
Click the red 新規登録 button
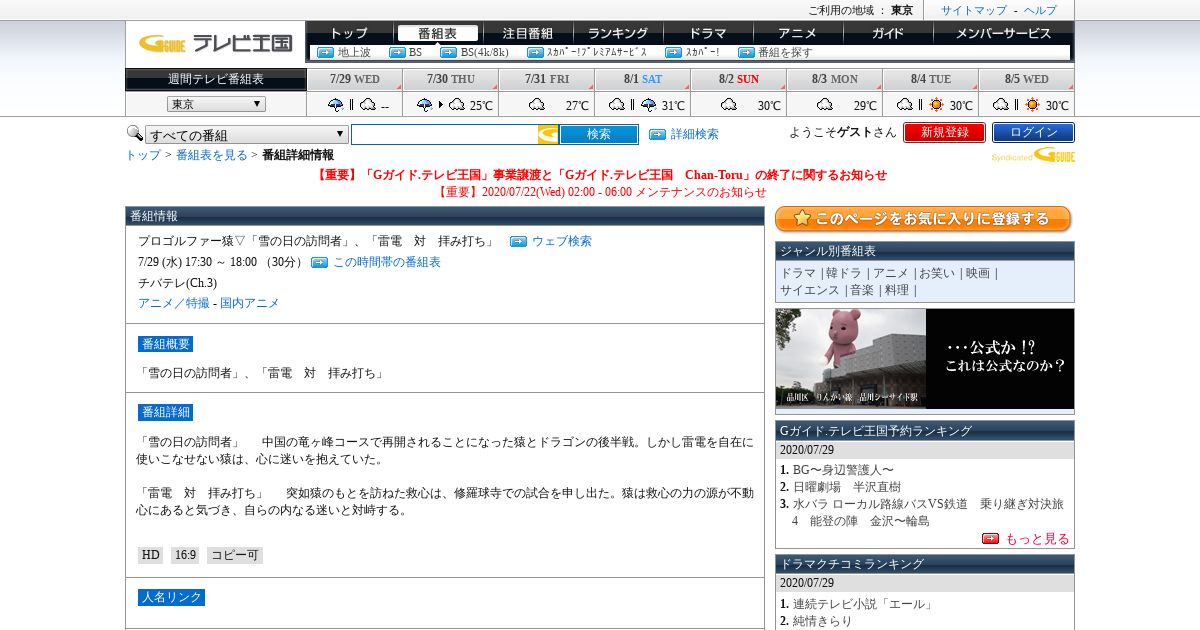coord(944,132)
